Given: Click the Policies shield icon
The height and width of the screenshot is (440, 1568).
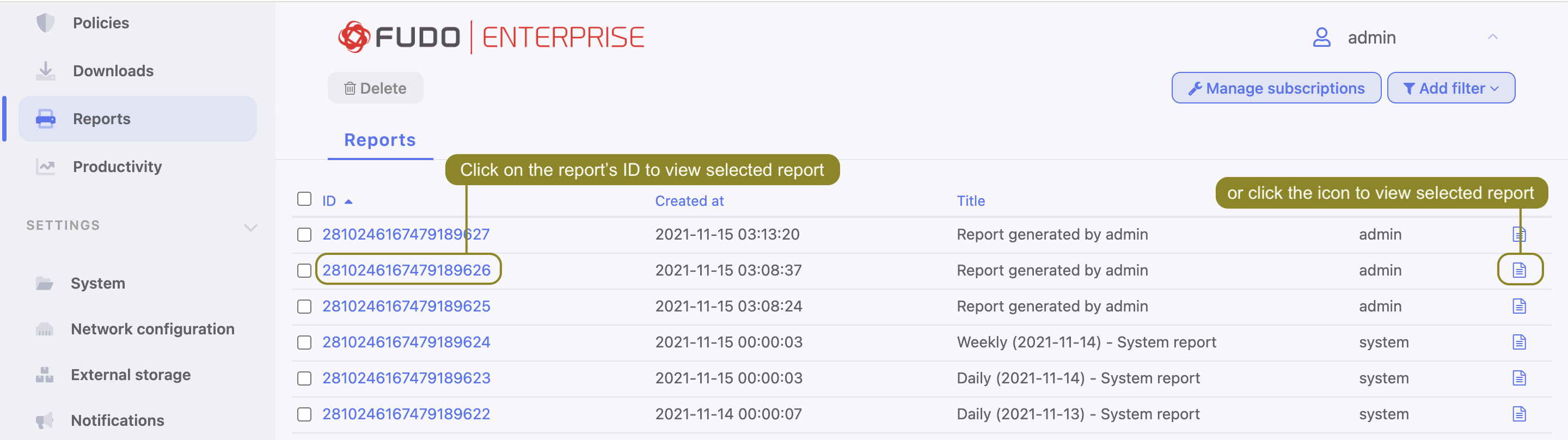Looking at the screenshot, I should tap(45, 23).
